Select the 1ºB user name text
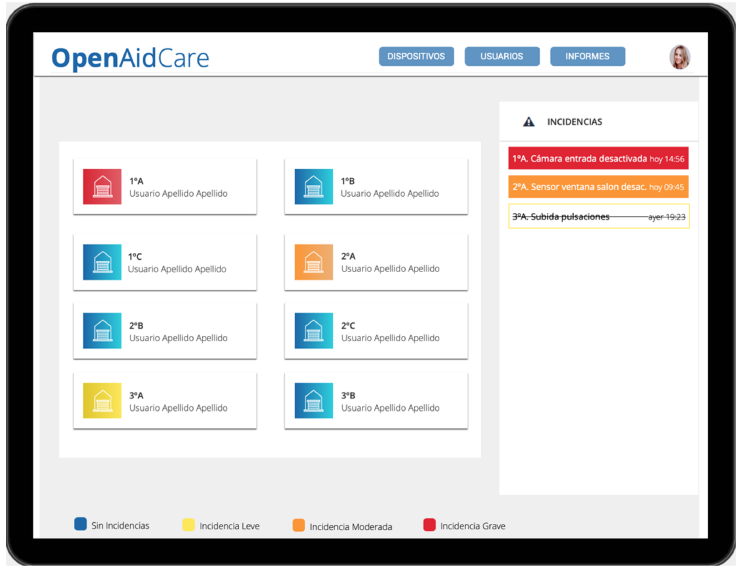Screen dimensions: 741x570 click(390, 194)
